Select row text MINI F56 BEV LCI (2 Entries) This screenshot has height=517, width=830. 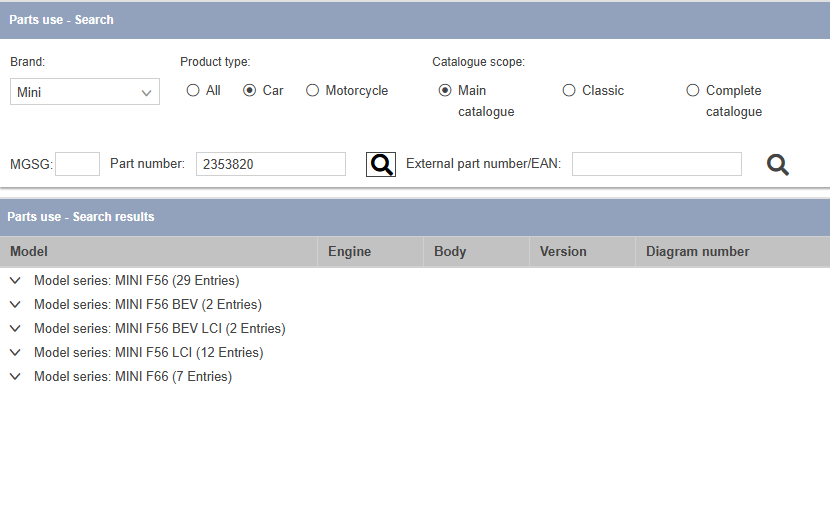tap(200, 329)
